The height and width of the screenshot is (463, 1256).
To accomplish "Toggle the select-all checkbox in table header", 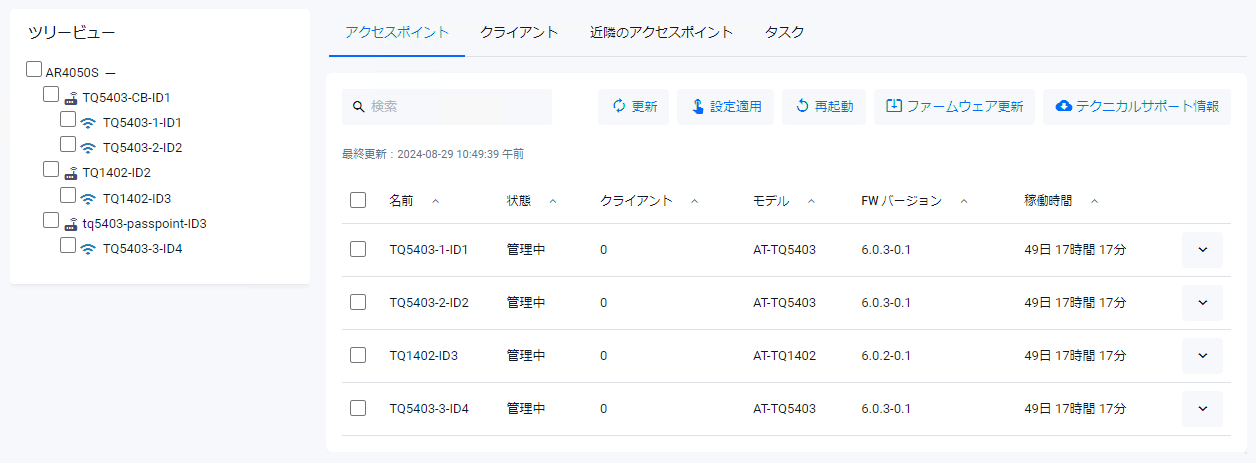I will click(358, 201).
